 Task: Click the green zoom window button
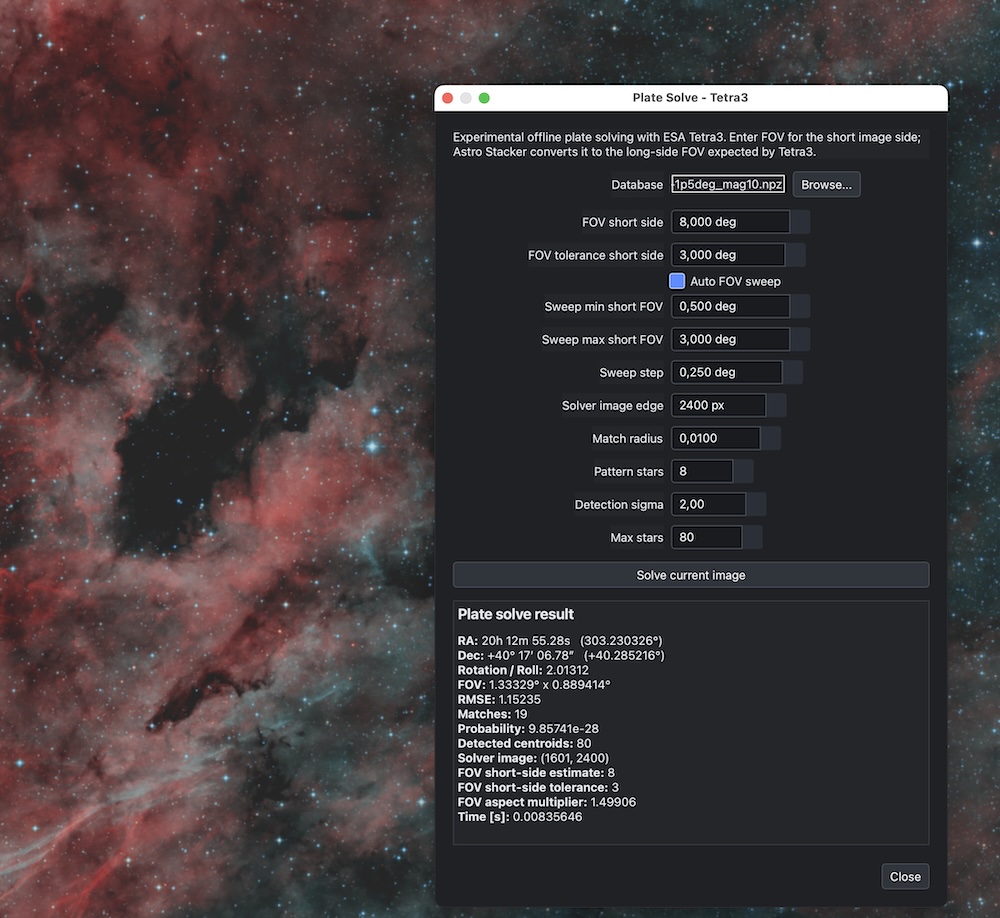tap(484, 98)
